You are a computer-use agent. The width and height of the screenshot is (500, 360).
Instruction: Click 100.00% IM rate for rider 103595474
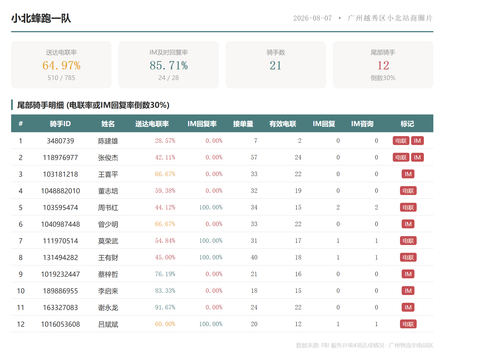pos(211,207)
